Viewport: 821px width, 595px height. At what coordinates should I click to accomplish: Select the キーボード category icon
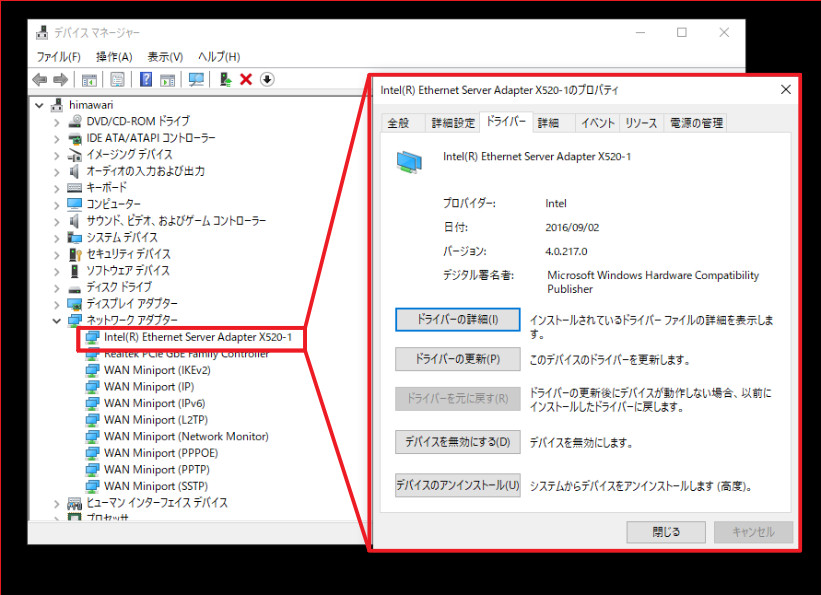click(75, 188)
